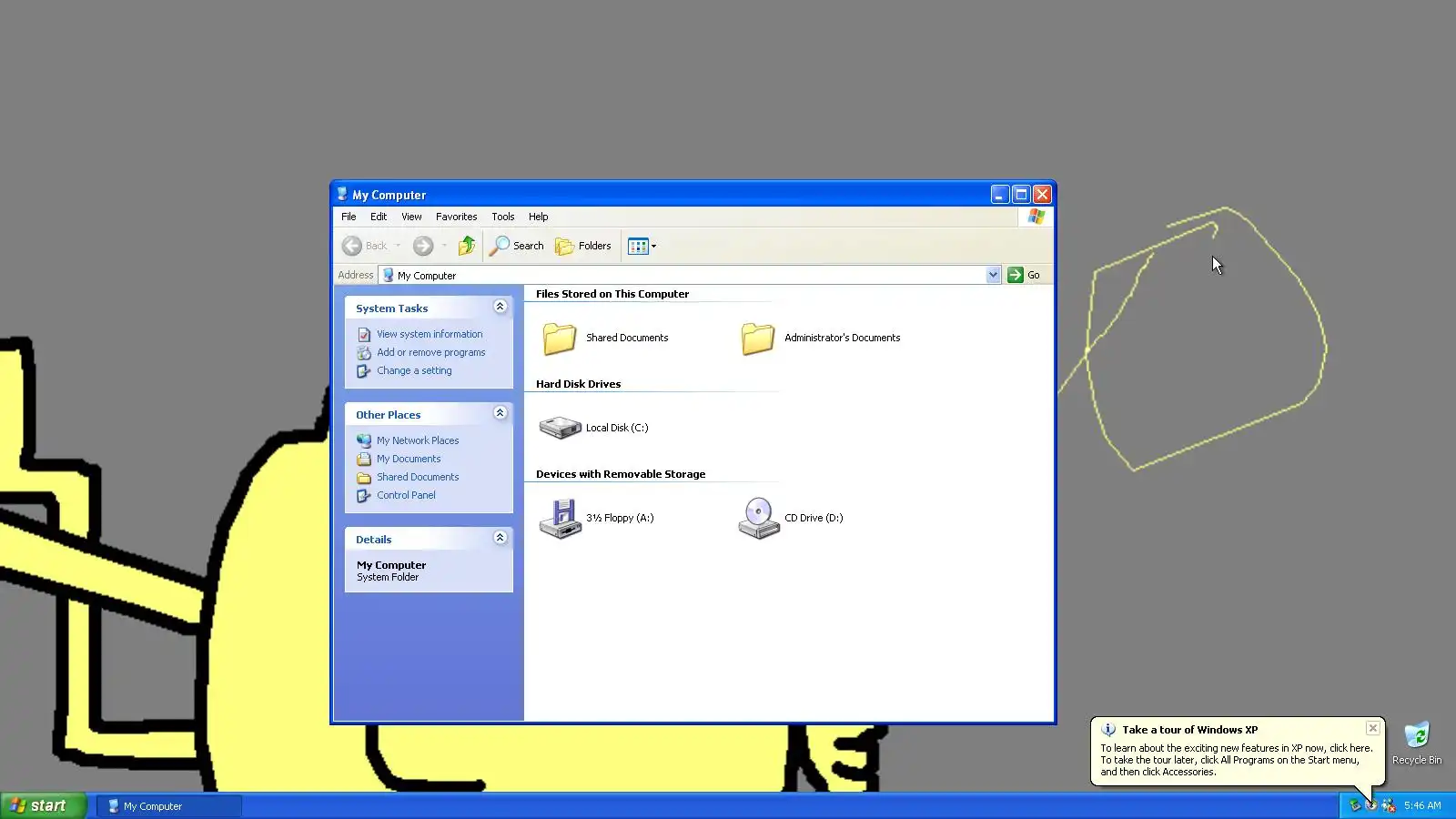This screenshot has width=1456, height=819.
Task: Open the Forward button history dropdown arrow
Action: (x=444, y=246)
